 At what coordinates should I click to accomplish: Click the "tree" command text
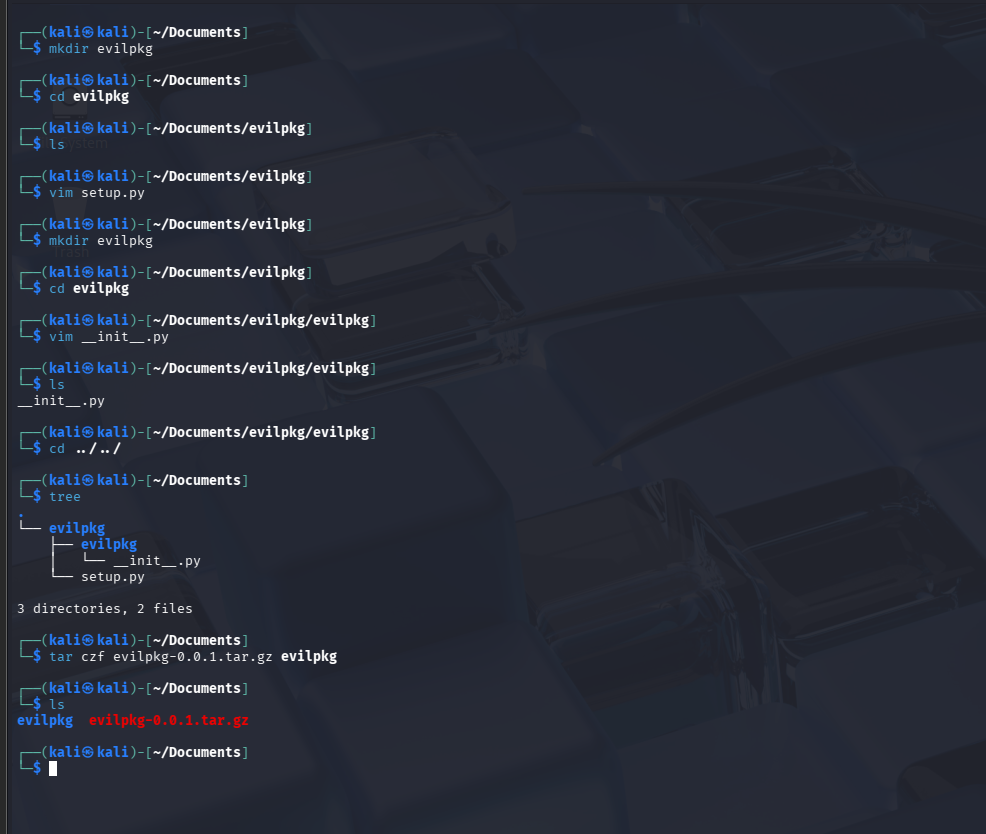tap(65, 497)
